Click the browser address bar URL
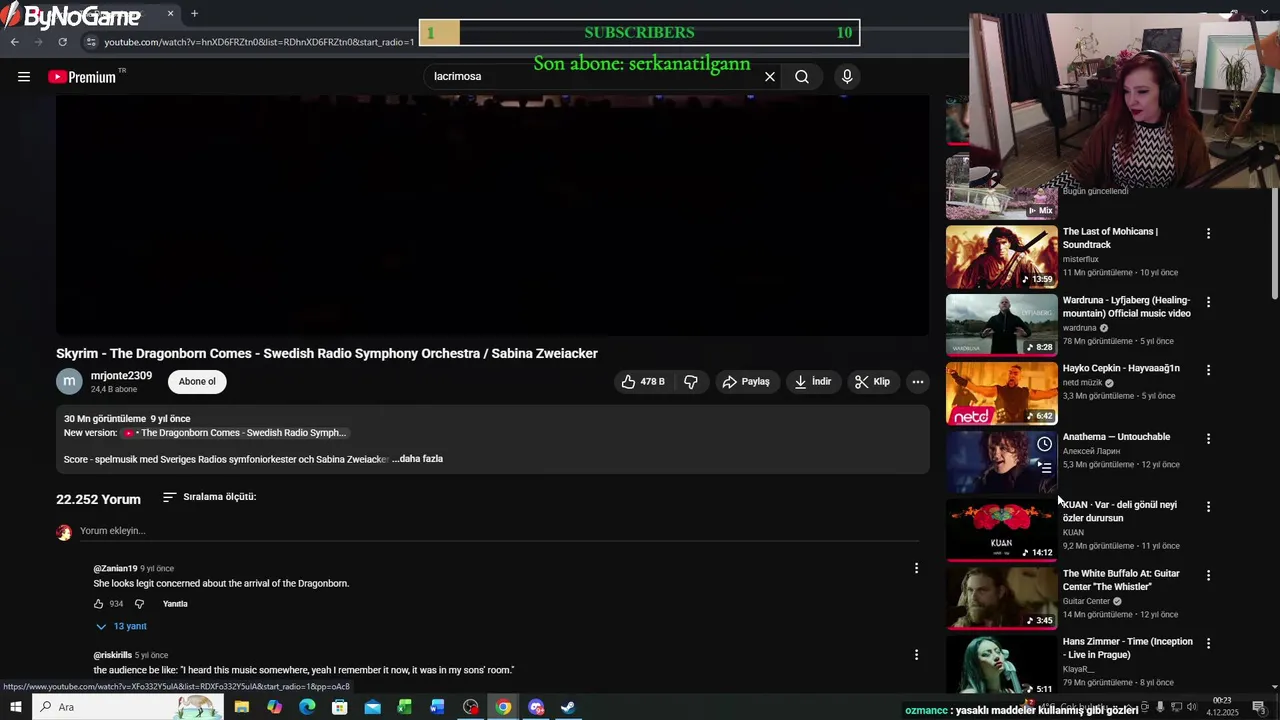1280x720 pixels. click(259, 42)
